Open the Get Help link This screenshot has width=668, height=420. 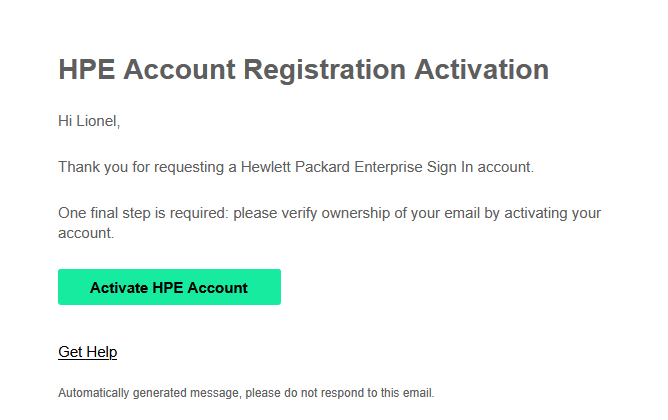coord(88,352)
